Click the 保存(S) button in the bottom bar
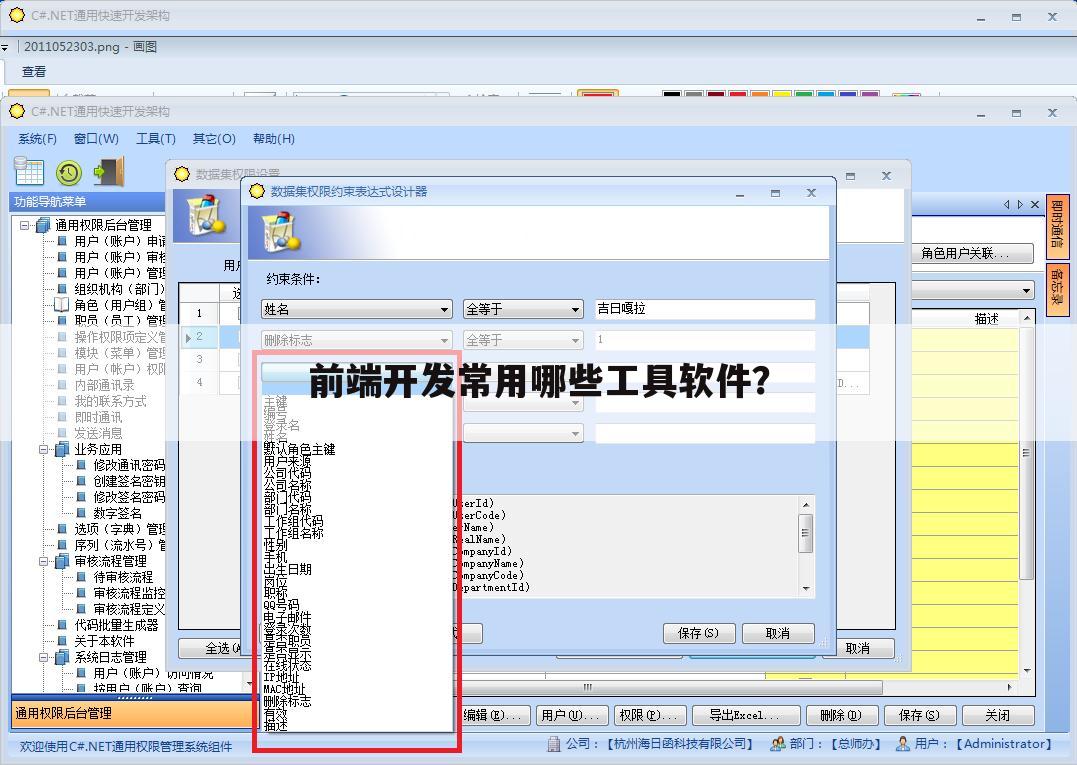Viewport: 1077px width, 765px height. pyautogui.click(x=919, y=716)
